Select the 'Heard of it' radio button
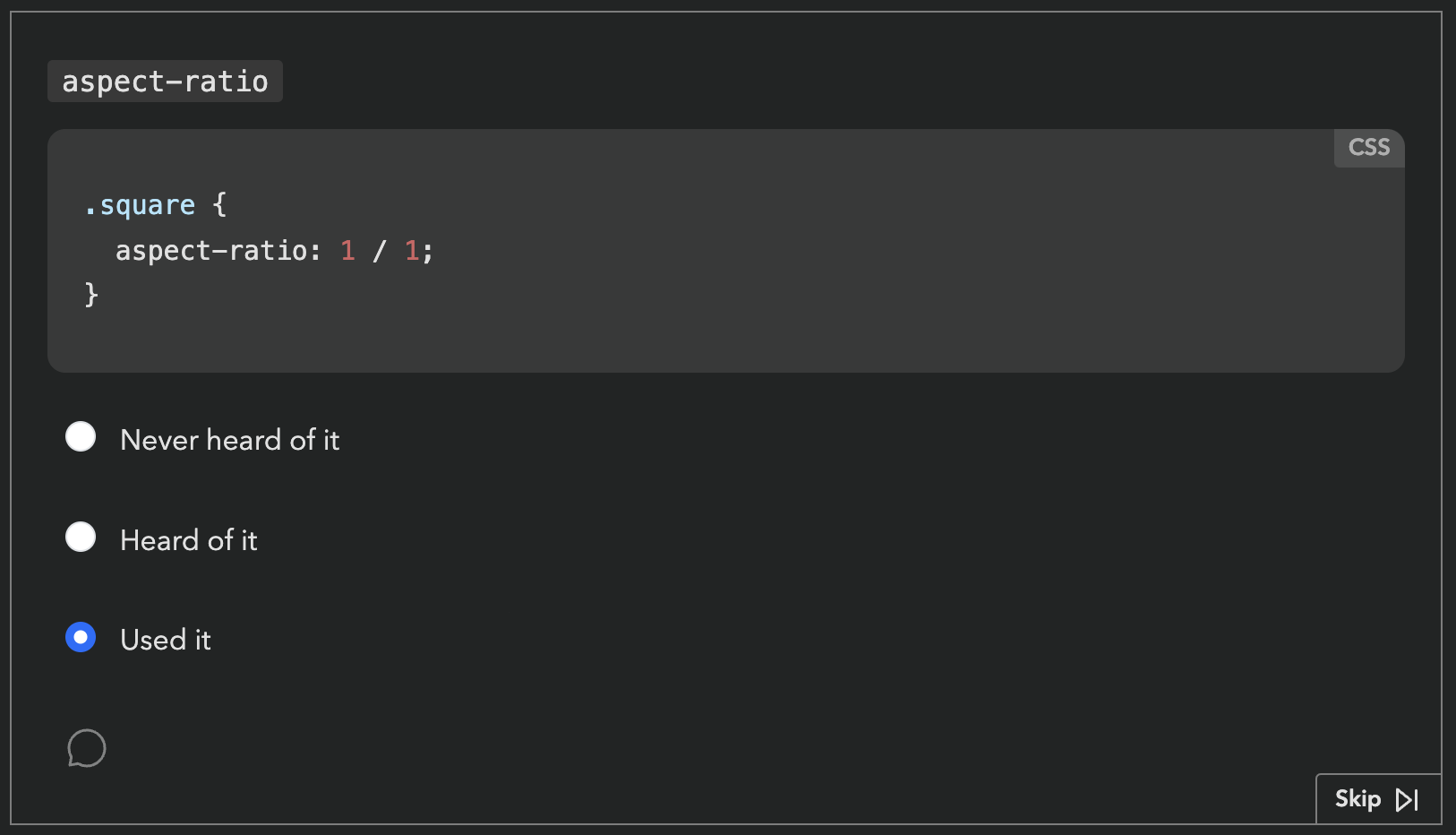Screen dimensions: 1456x835 pyautogui.click(x=81, y=537)
